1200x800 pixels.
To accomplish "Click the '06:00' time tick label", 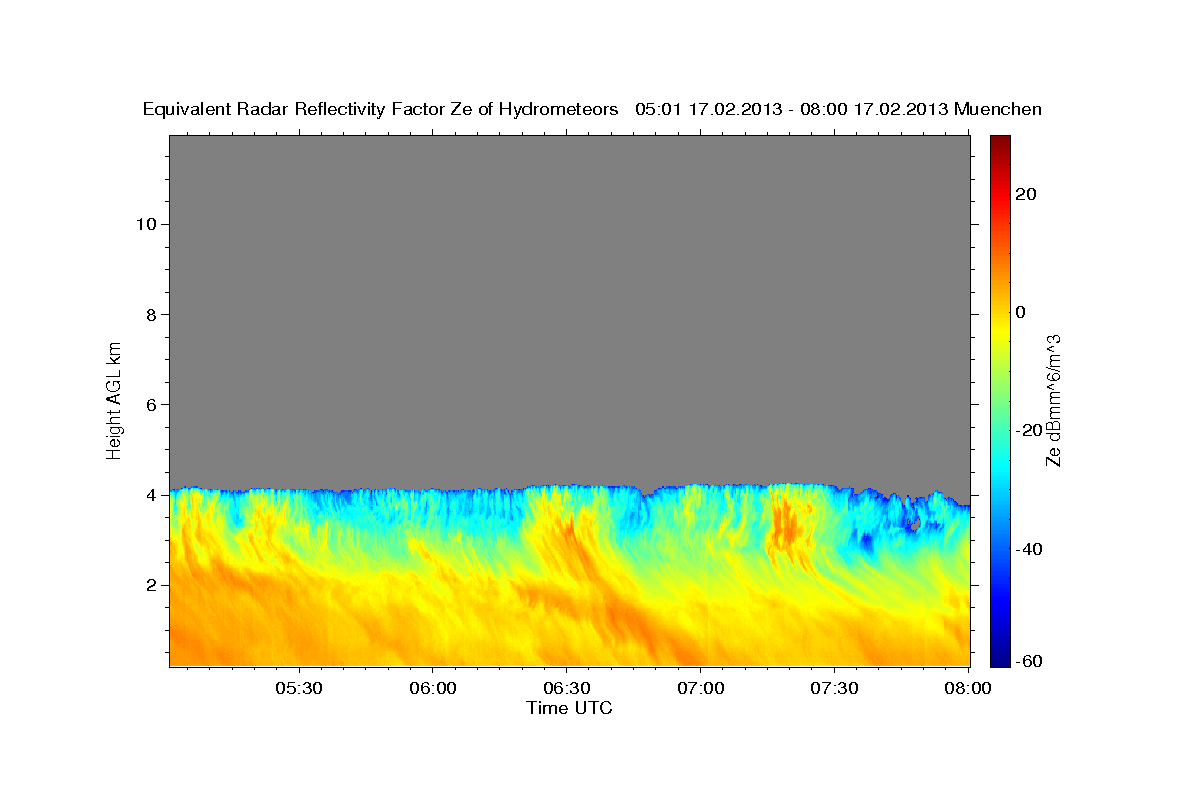I will click(433, 689).
